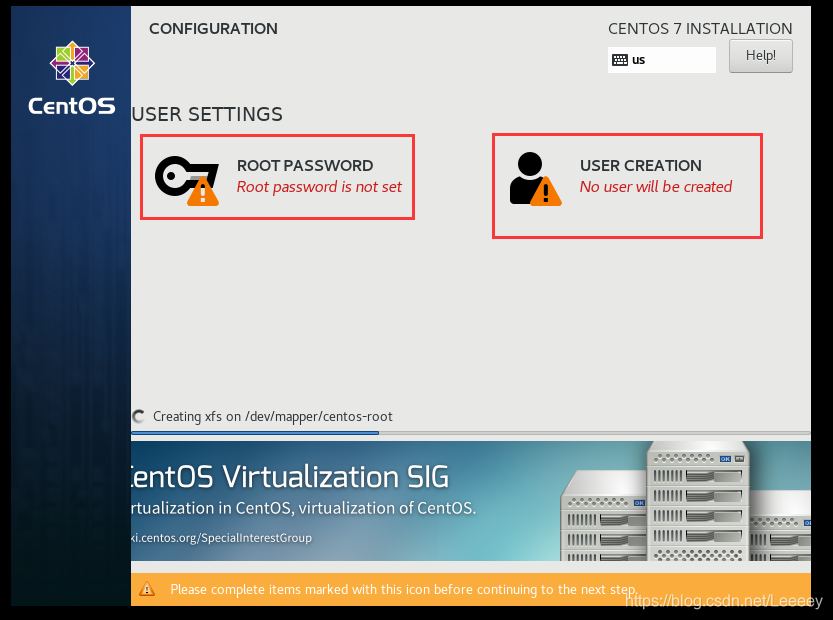Click the CentOS logo in sidebar

tap(72, 63)
